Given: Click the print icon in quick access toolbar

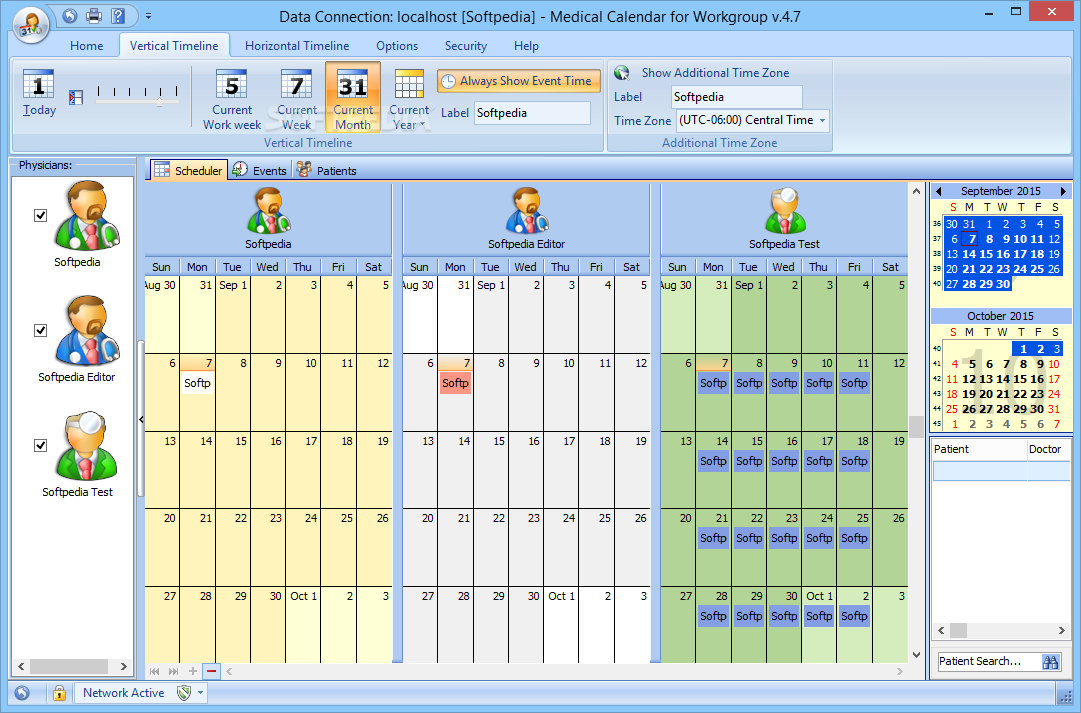Looking at the screenshot, I should tap(94, 15).
